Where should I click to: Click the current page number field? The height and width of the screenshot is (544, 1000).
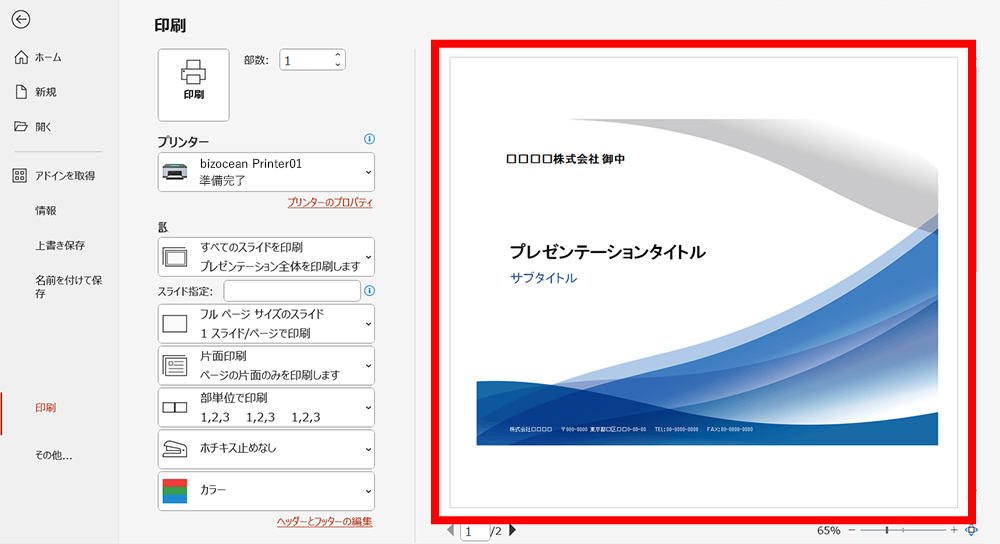tap(474, 531)
